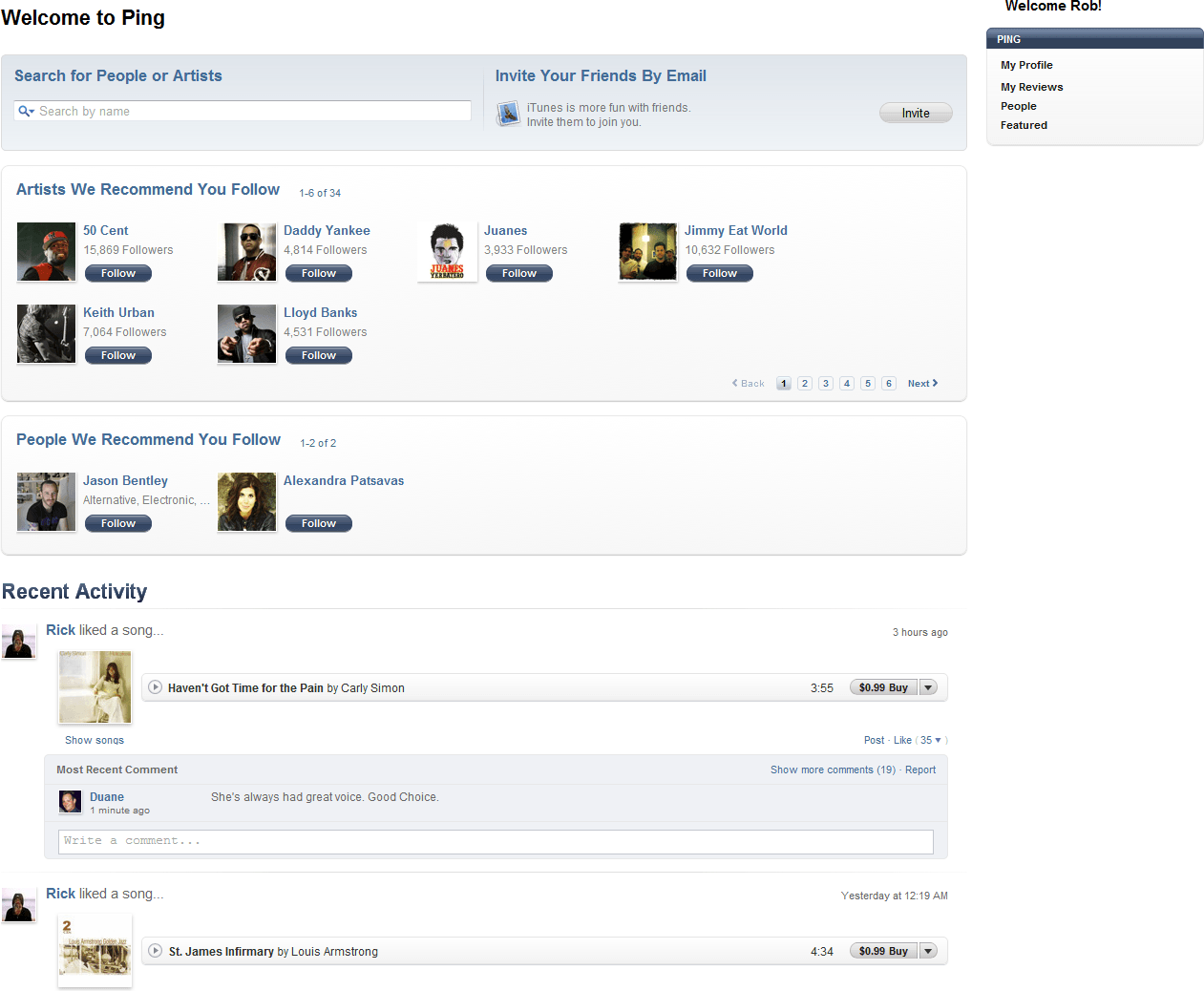This screenshot has width=1204, height=991.
Task: Click the Invite button
Action: pos(916,113)
